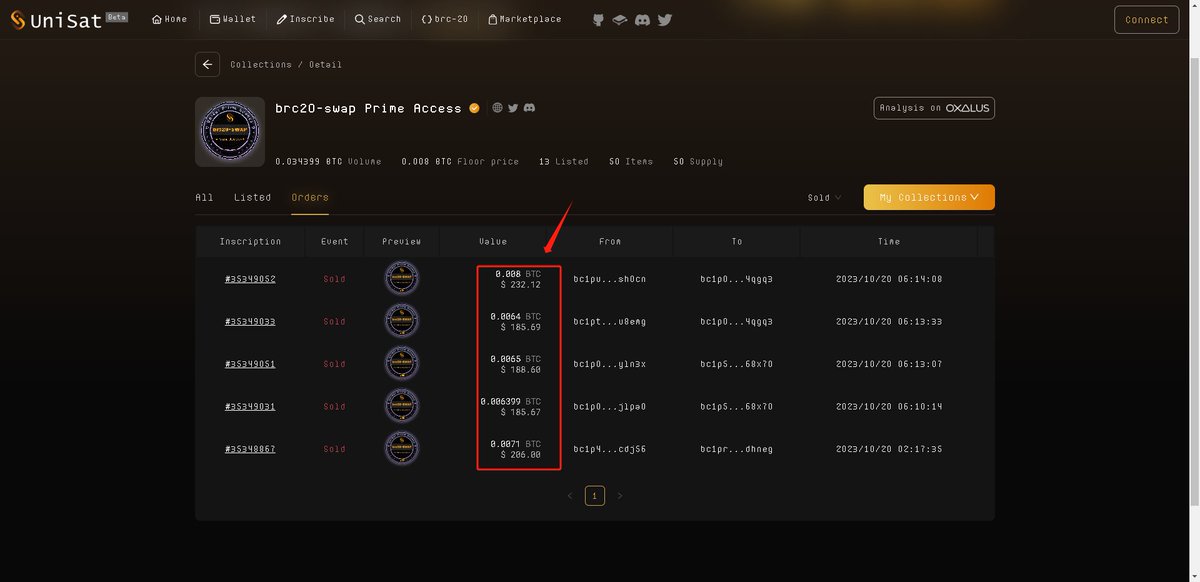Viewport: 1200px width, 582px height.
Task: Click preview thumbnail for #35349031
Action: (x=402, y=406)
